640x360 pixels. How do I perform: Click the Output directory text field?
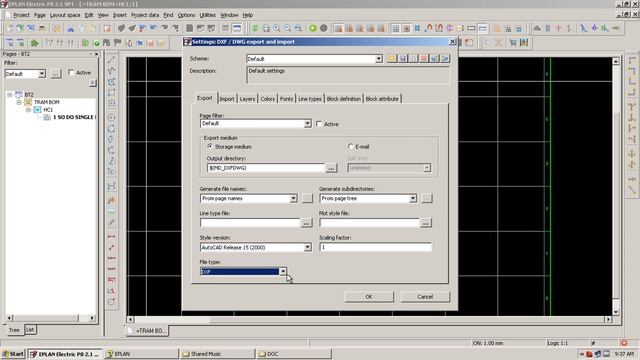(266, 168)
